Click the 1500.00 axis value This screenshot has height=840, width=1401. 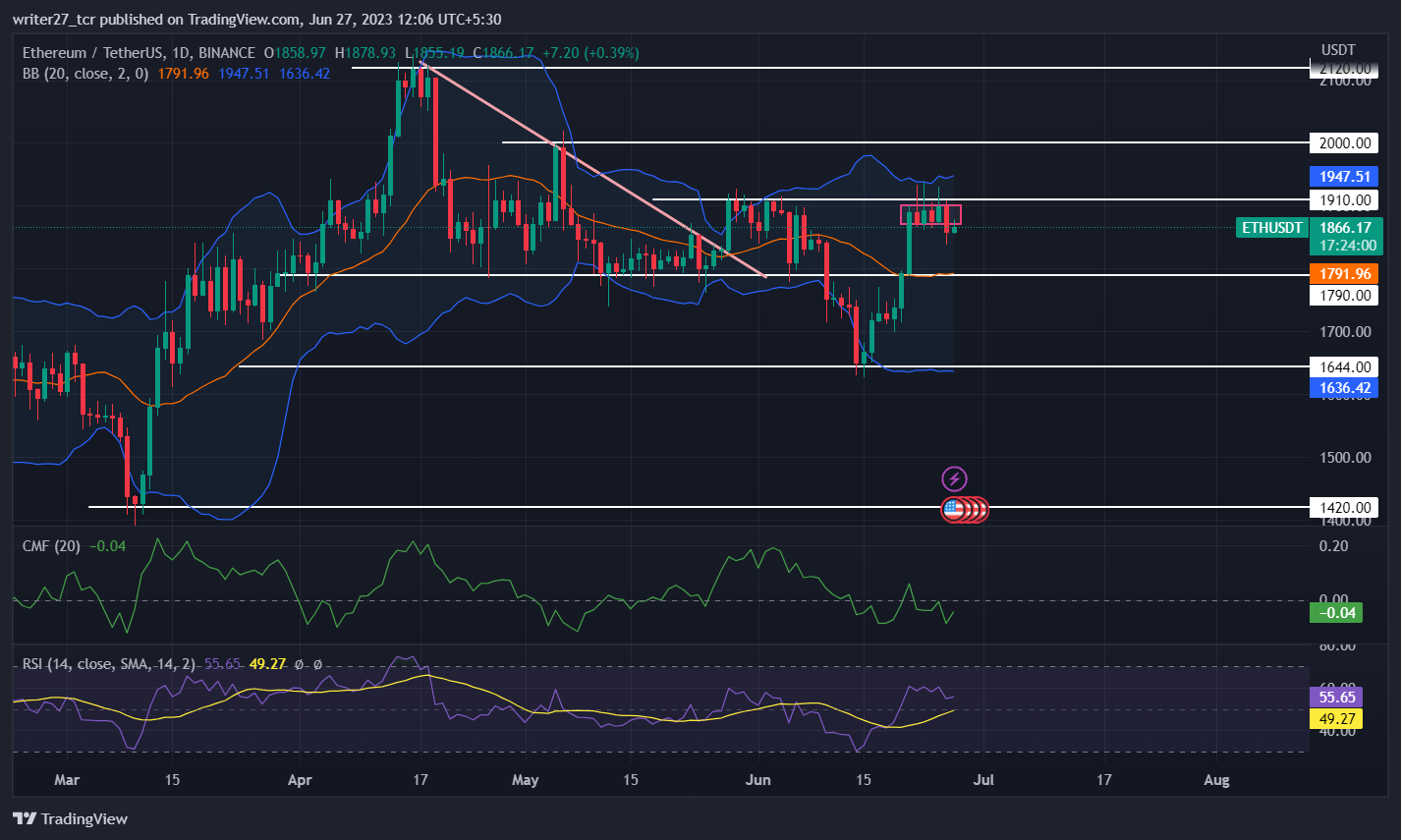point(1345,458)
